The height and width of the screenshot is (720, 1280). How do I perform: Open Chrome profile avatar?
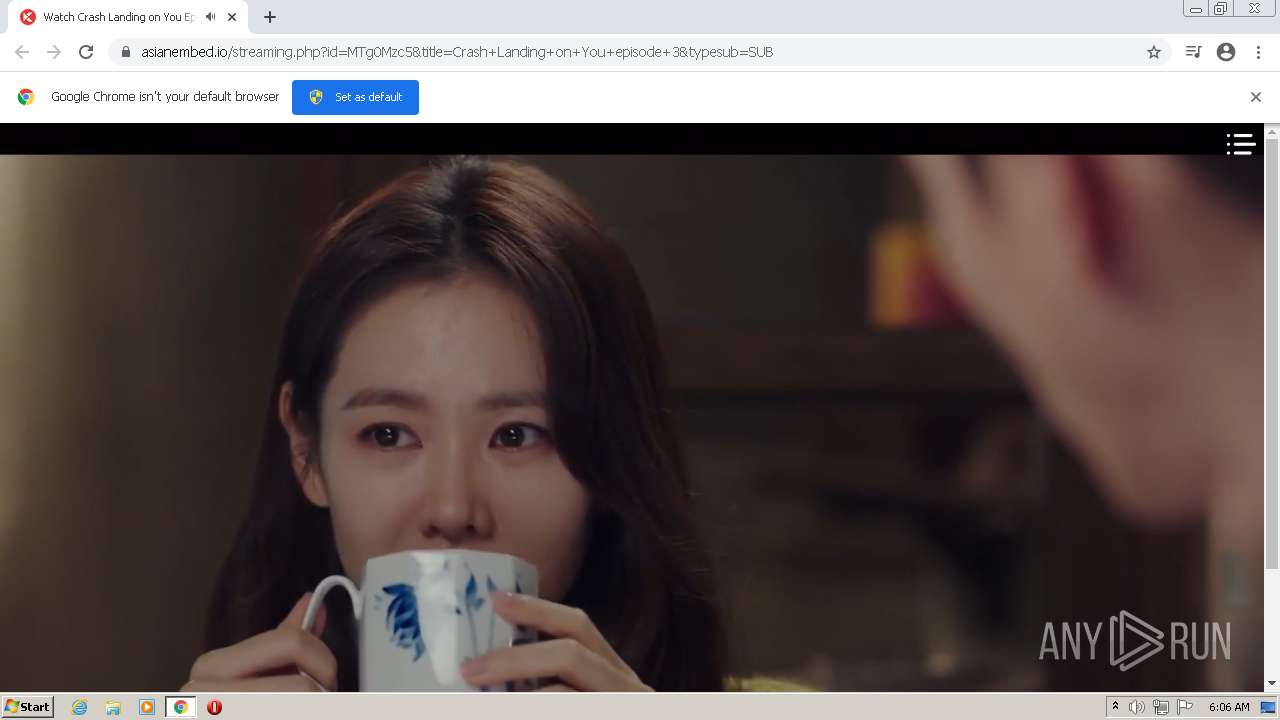(1226, 52)
